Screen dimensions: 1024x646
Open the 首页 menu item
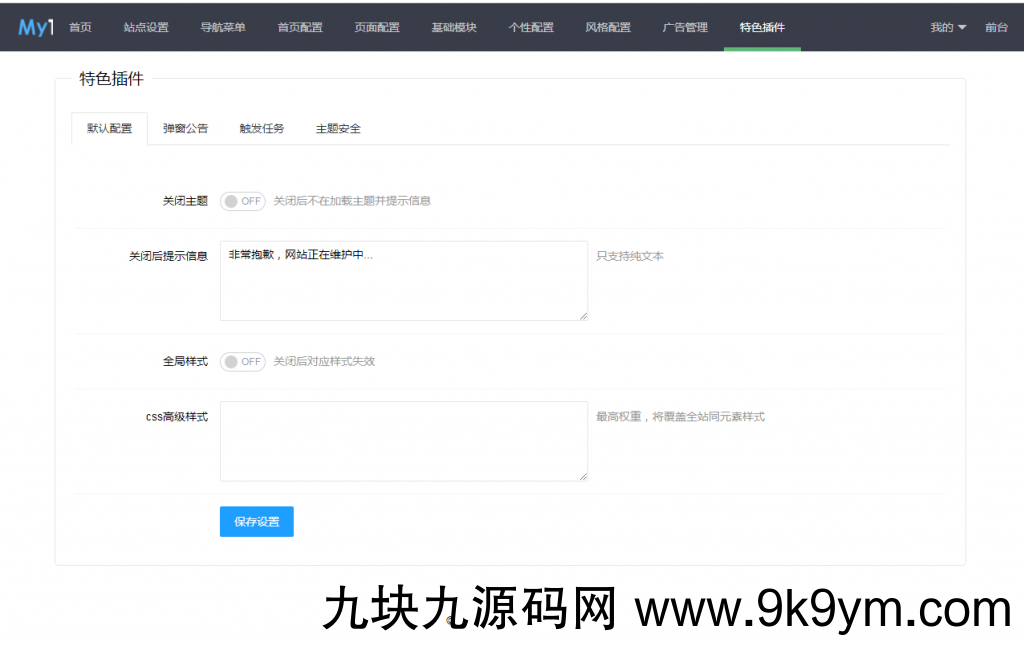coord(80,27)
